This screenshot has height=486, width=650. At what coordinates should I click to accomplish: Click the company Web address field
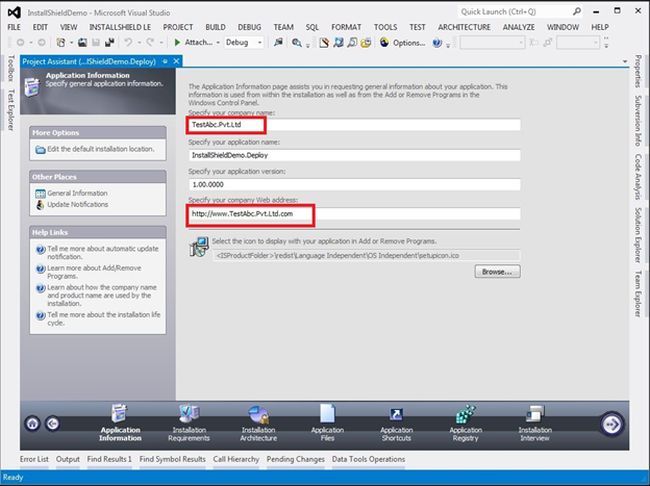click(x=354, y=214)
